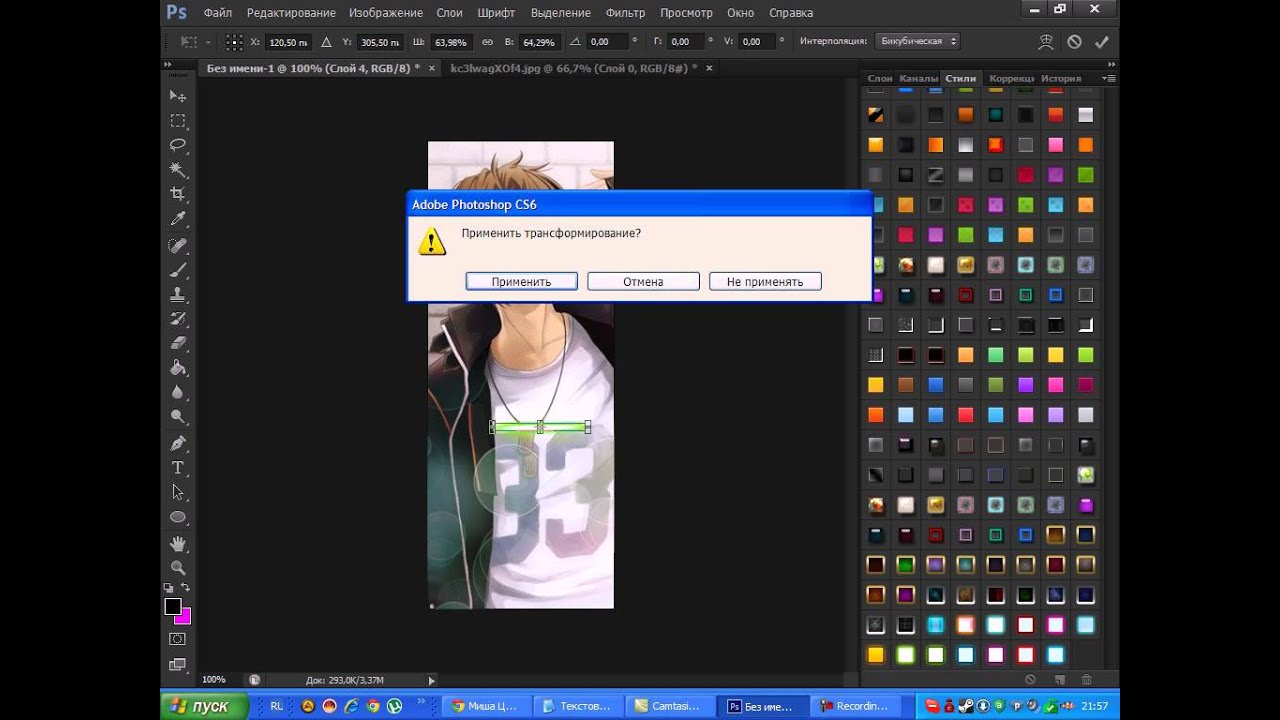Commit transform with the checkmark icon

1102,42
